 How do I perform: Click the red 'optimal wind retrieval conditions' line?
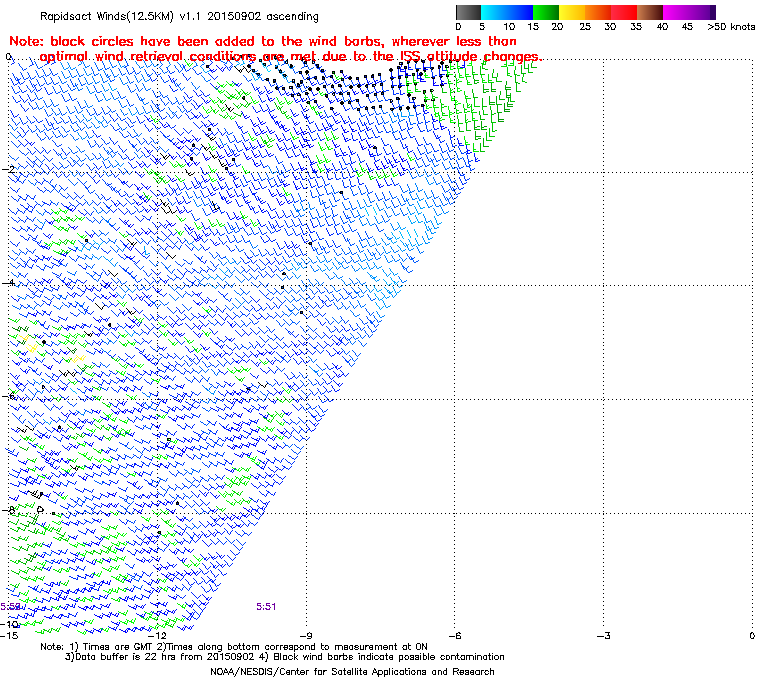click(291, 56)
